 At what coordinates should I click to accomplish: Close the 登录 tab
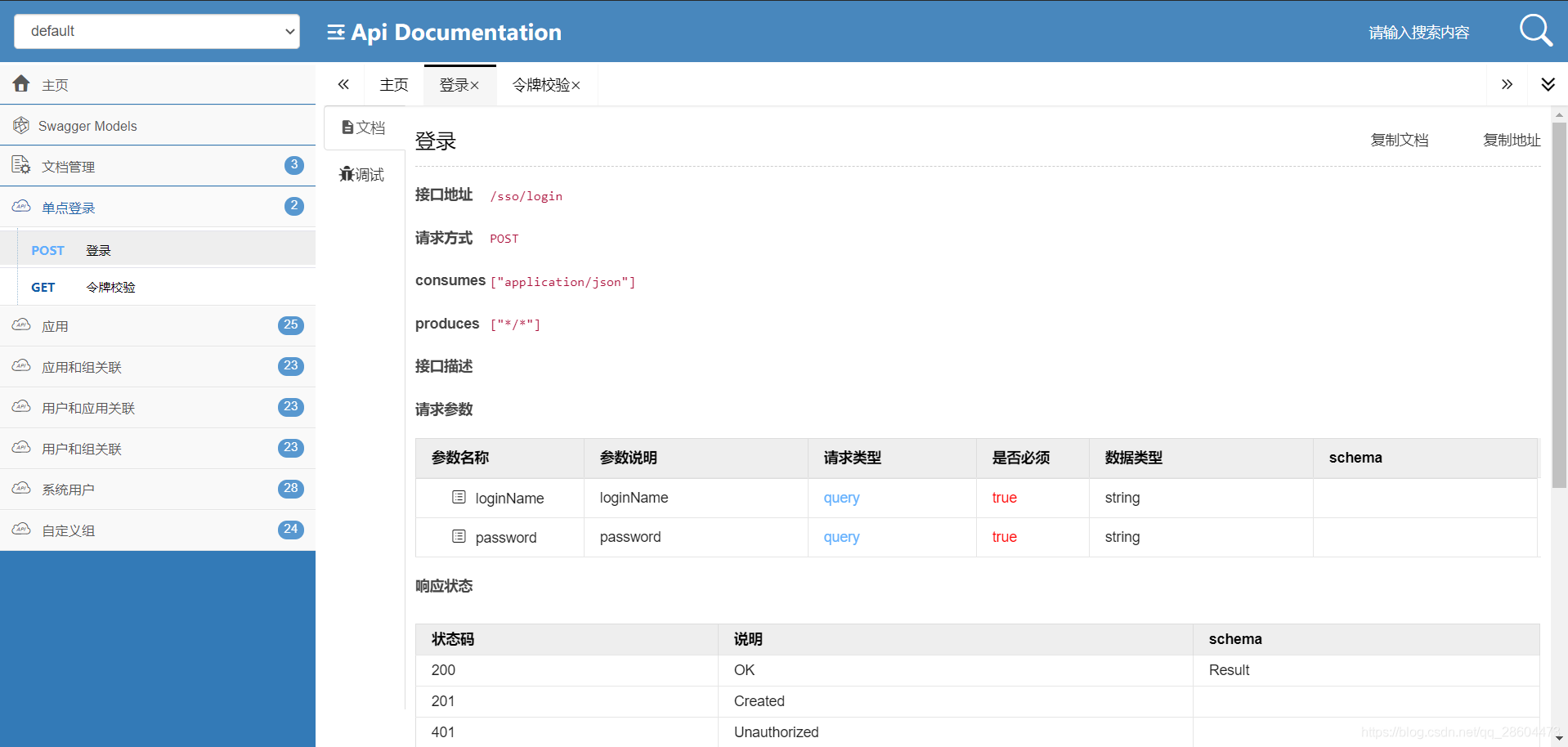(475, 86)
